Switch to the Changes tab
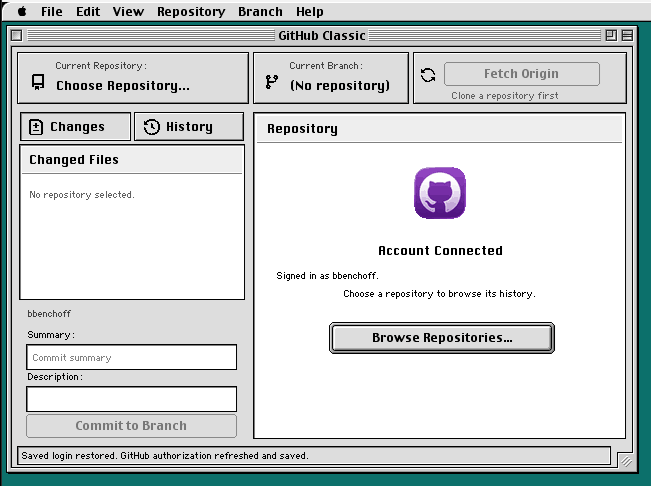This screenshot has height=486, width=651. pyautogui.click(x=76, y=127)
